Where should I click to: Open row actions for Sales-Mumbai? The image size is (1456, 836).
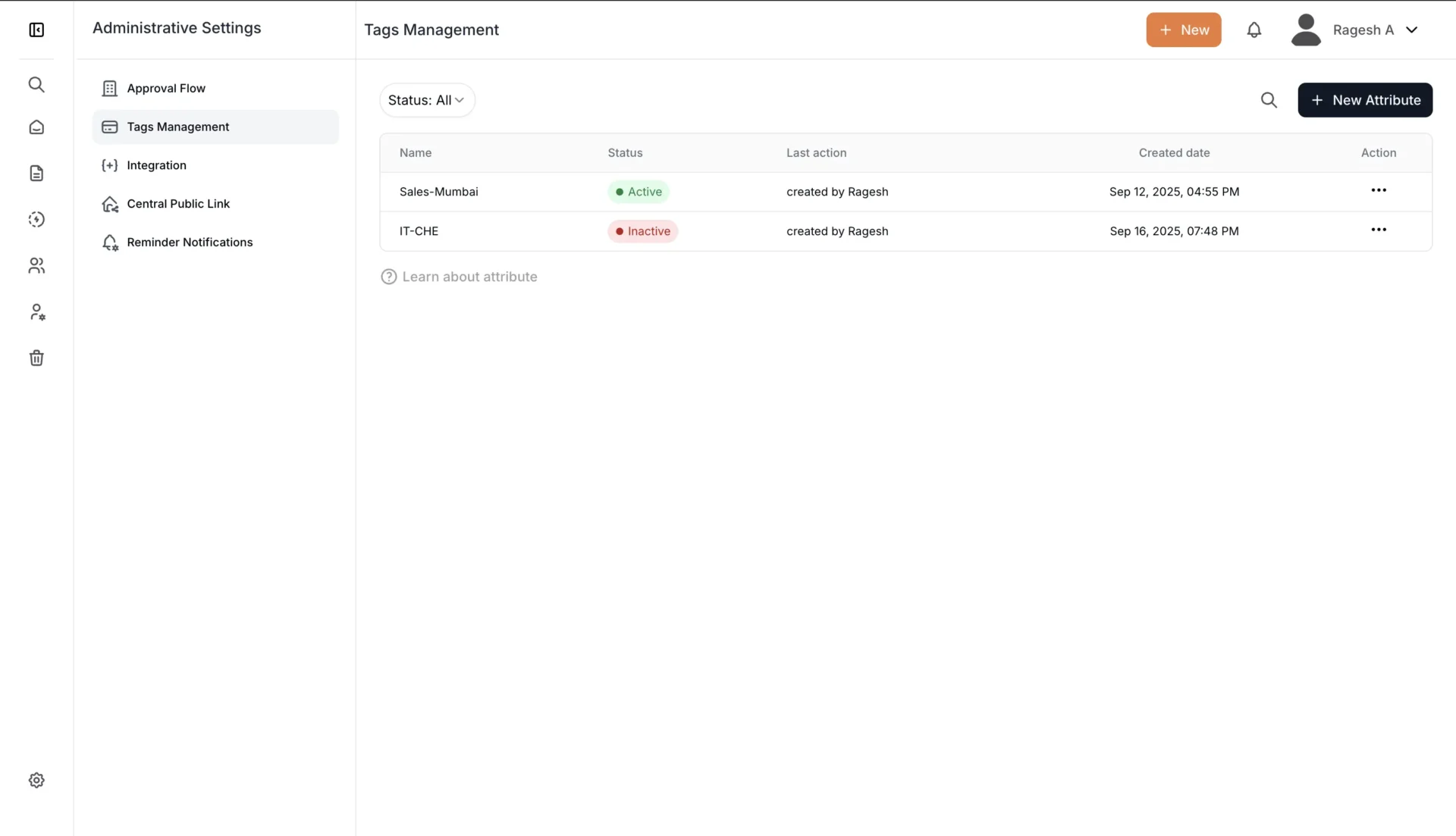pyautogui.click(x=1379, y=190)
